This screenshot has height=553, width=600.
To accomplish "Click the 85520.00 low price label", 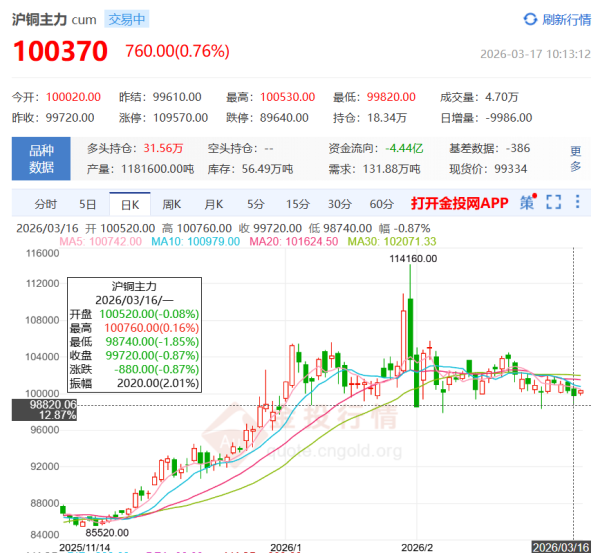I will pyautogui.click(x=107, y=533).
